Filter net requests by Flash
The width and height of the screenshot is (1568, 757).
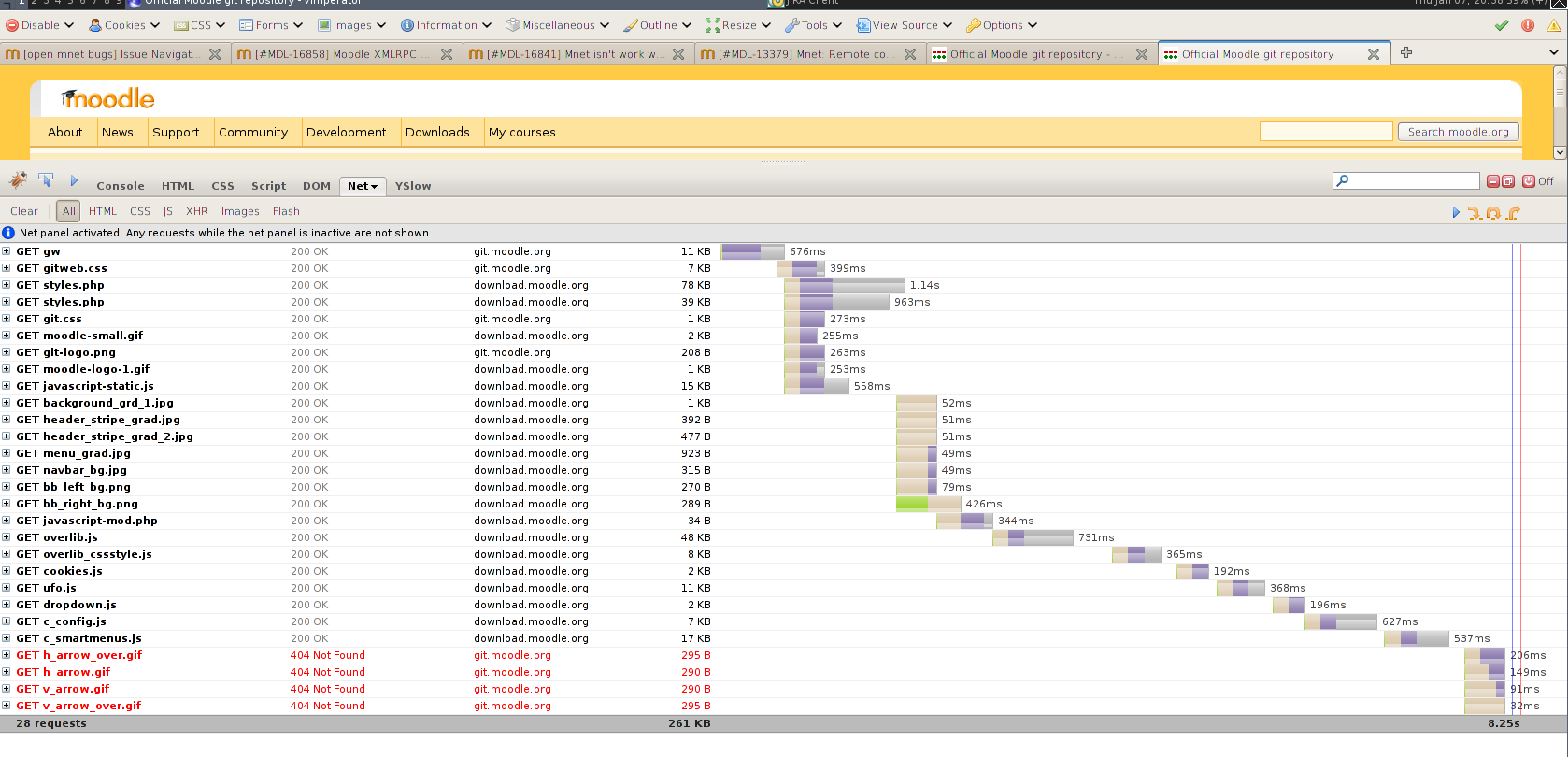286,211
